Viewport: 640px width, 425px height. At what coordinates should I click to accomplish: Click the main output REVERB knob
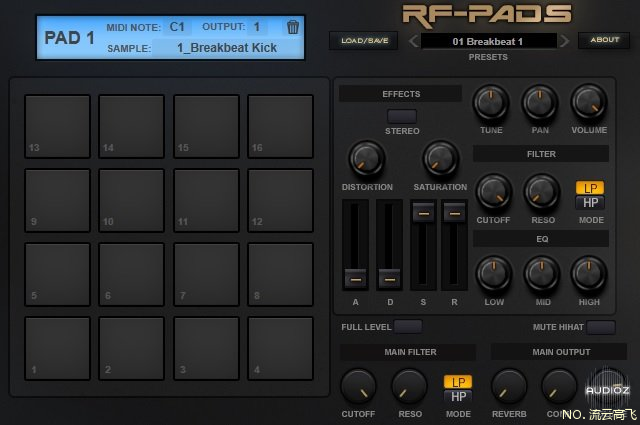pyautogui.click(x=509, y=387)
